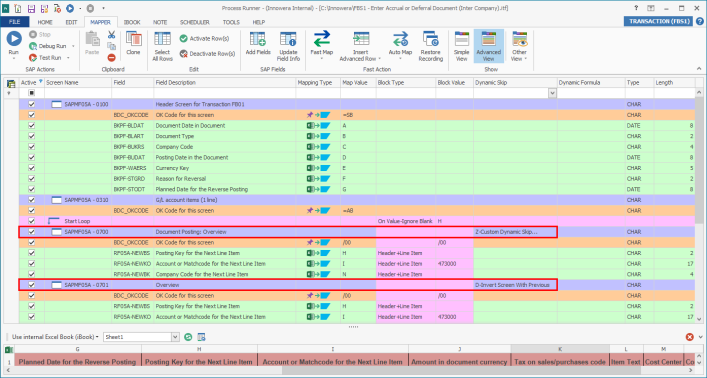Toggle Active checkbox on Start Loop row
The height and width of the screenshot is (378, 707).
(32, 221)
